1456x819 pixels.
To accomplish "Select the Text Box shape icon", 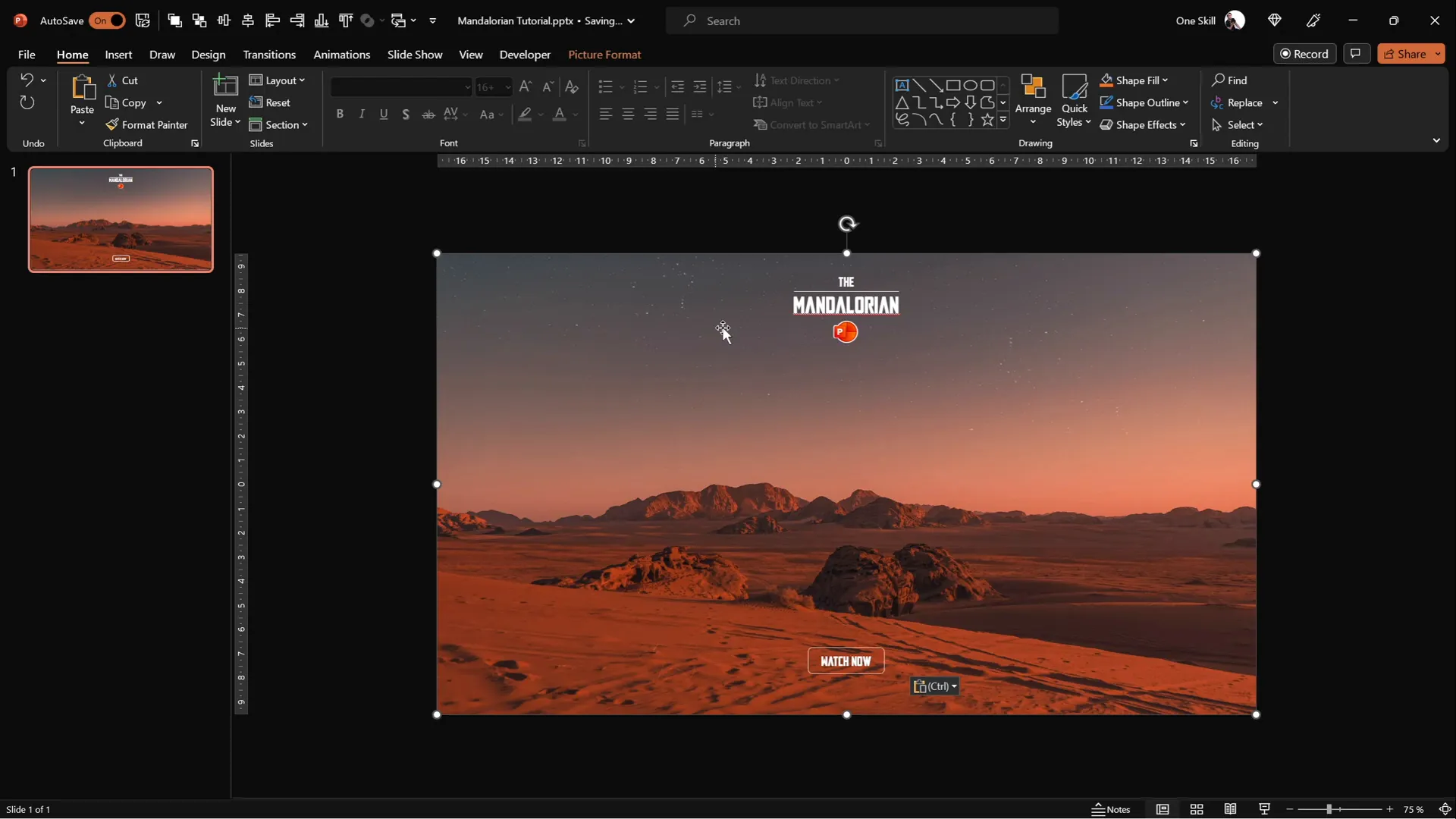I will 902,85.
